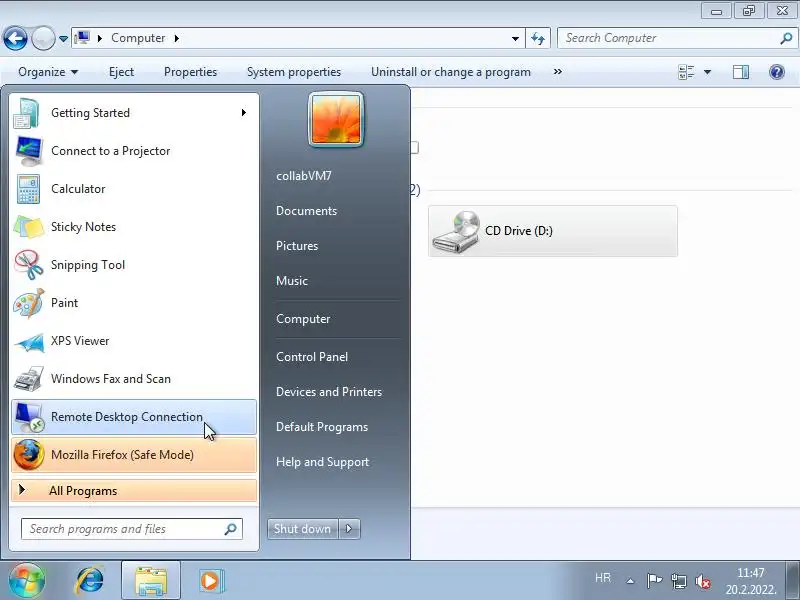800x600 pixels.
Task: Click the Action Center flag icon
Action: pos(654,581)
